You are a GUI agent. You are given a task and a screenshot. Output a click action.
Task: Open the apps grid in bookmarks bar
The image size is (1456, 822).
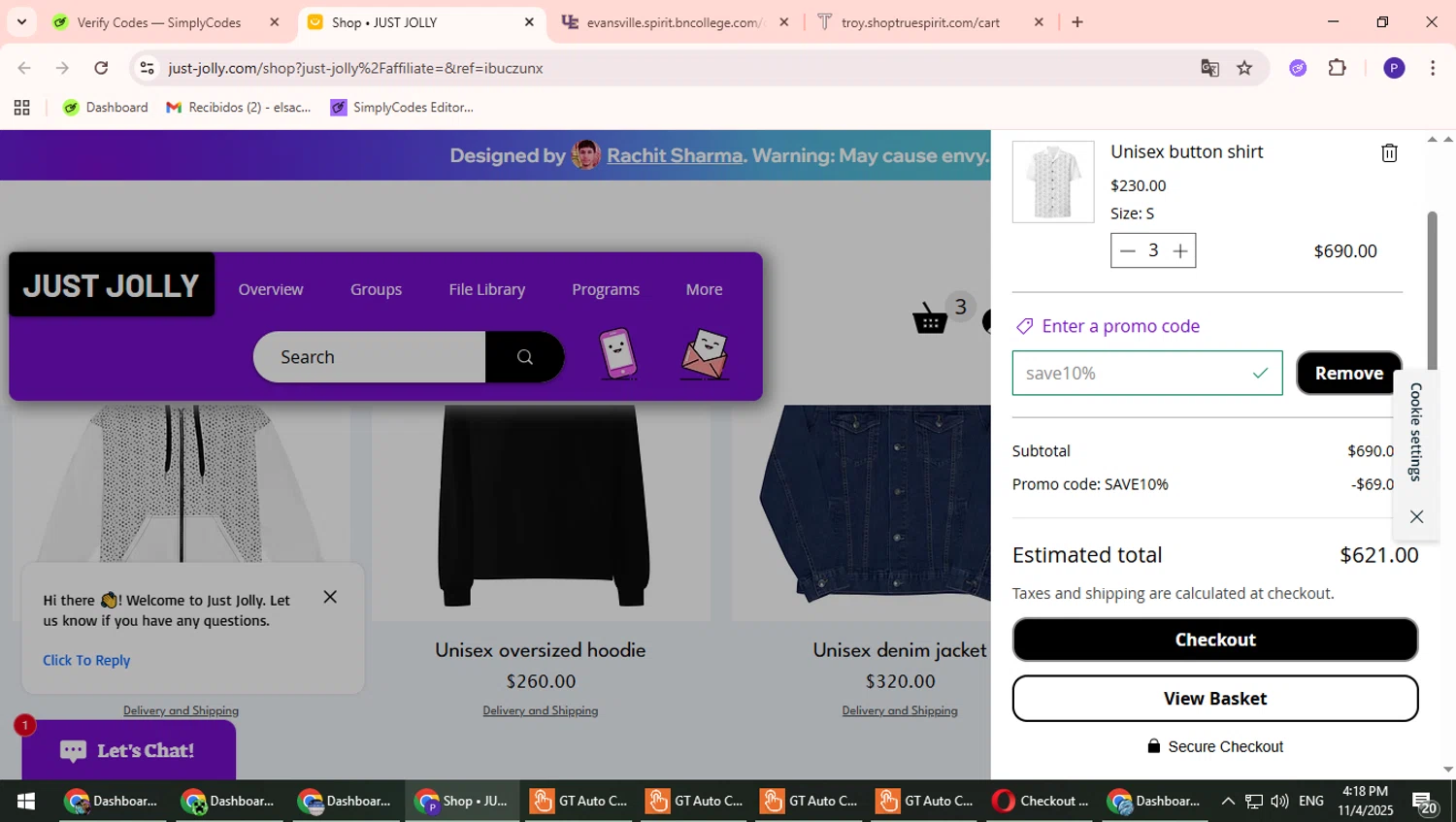pyautogui.click(x=21, y=108)
